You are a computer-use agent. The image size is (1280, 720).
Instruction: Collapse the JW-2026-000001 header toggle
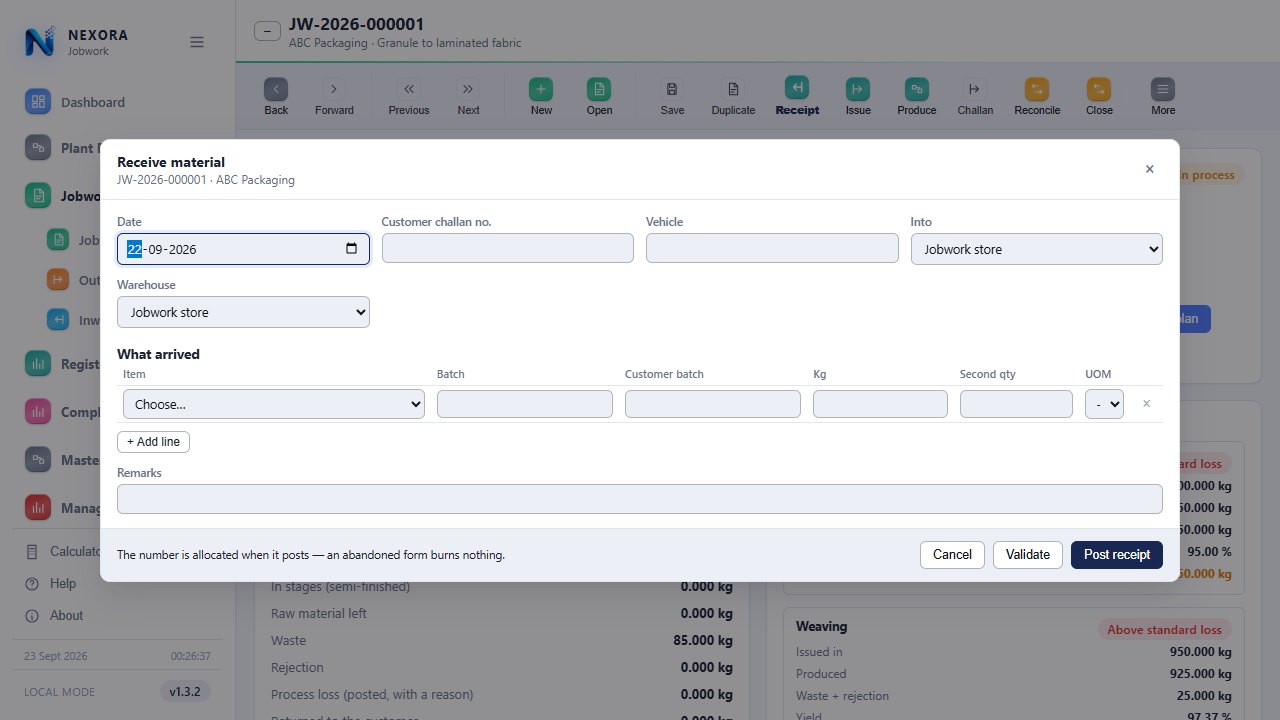point(267,31)
